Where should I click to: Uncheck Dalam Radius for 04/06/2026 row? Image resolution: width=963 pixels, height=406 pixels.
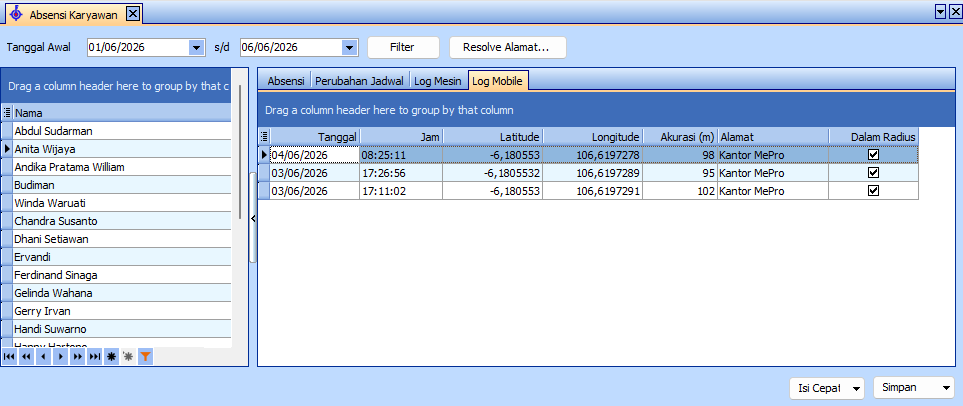click(x=873, y=155)
